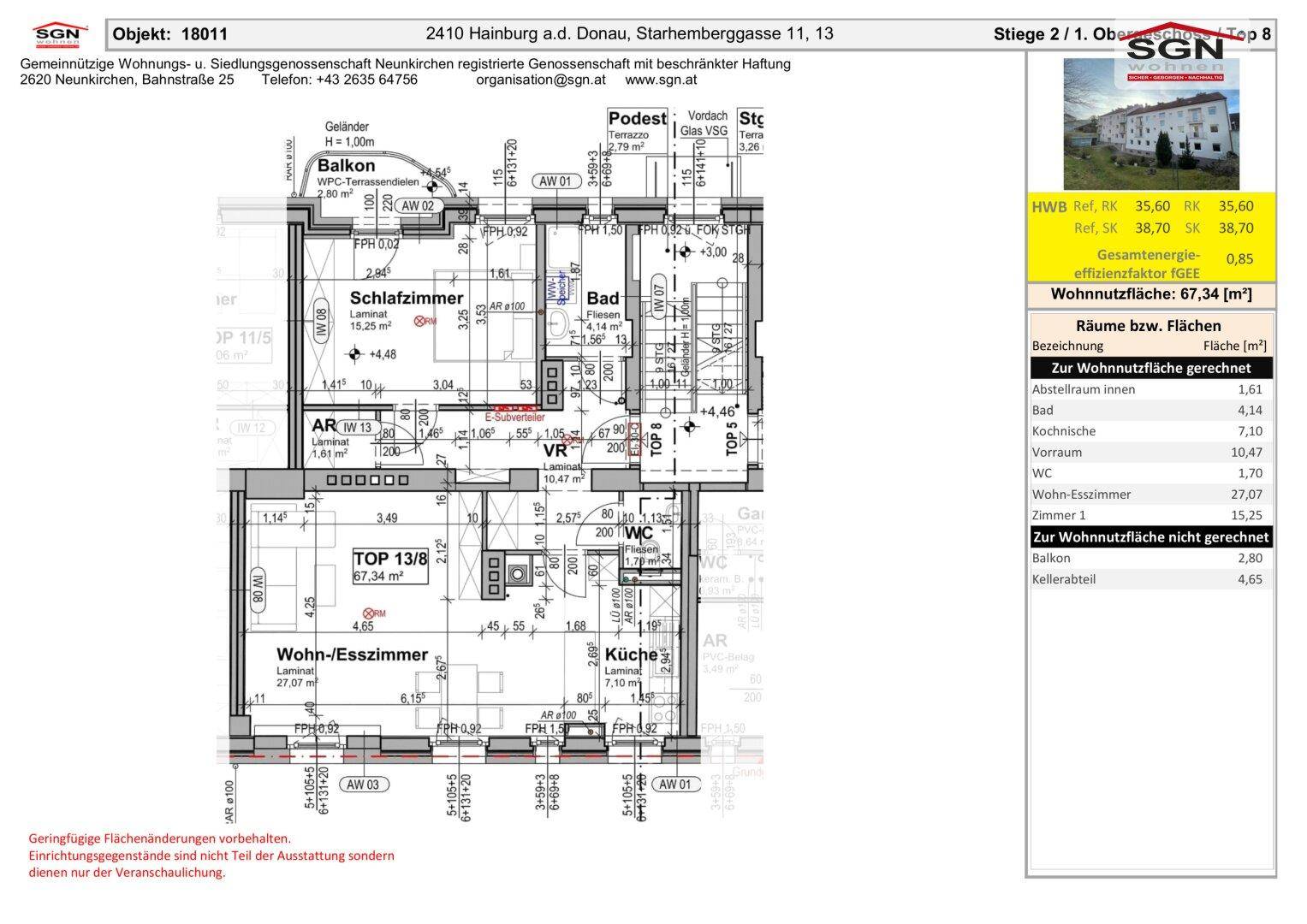Click the organisation@sgn.at email address
The image size is (1307, 924).
tap(541, 80)
